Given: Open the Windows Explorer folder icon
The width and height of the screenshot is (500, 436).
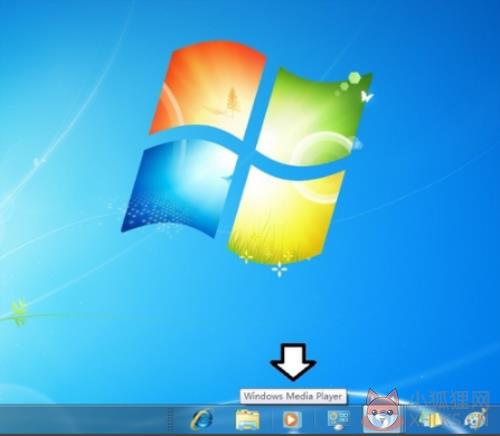Looking at the screenshot, I should [x=247, y=420].
